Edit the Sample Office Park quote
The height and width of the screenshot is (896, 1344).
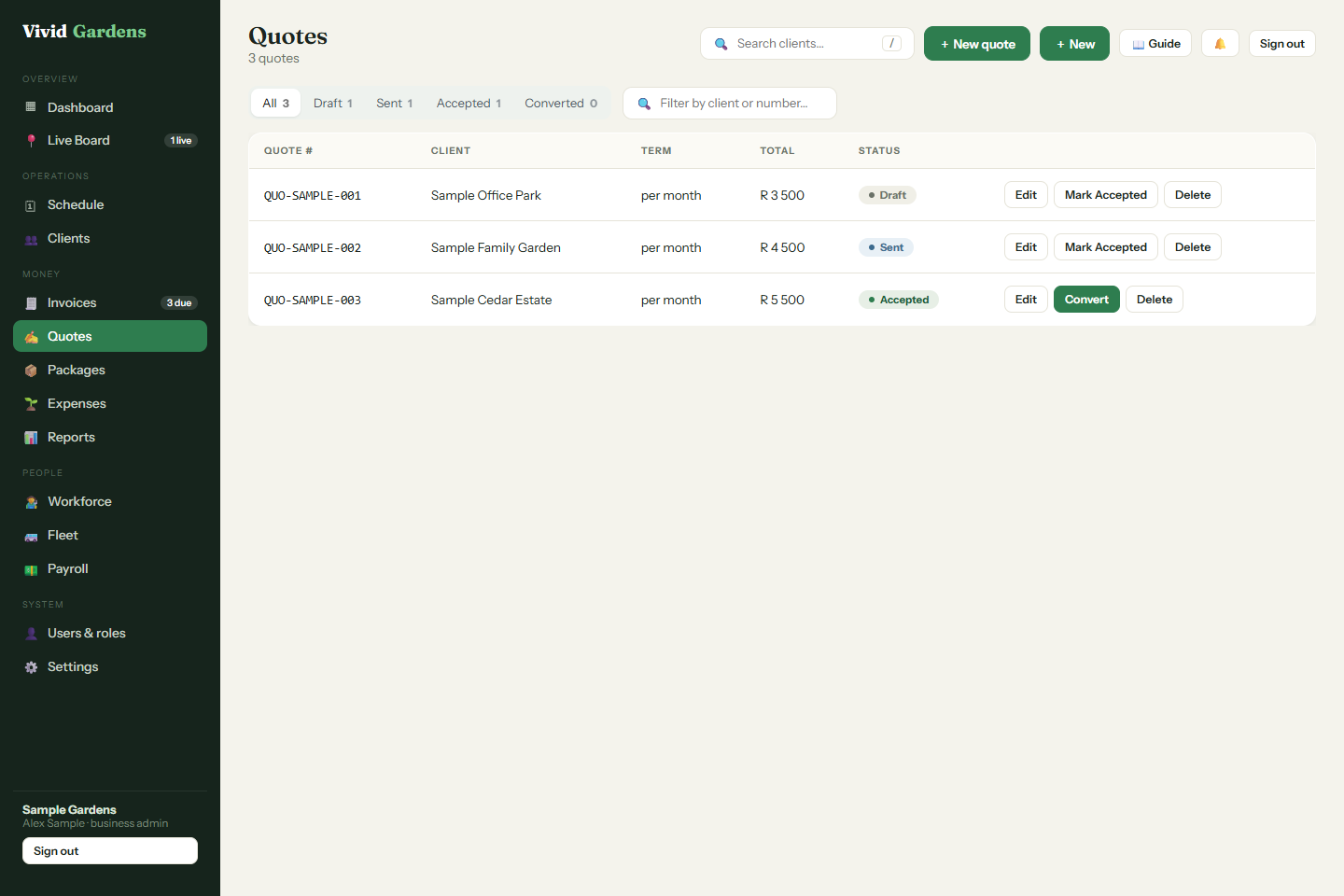(x=1026, y=195)
